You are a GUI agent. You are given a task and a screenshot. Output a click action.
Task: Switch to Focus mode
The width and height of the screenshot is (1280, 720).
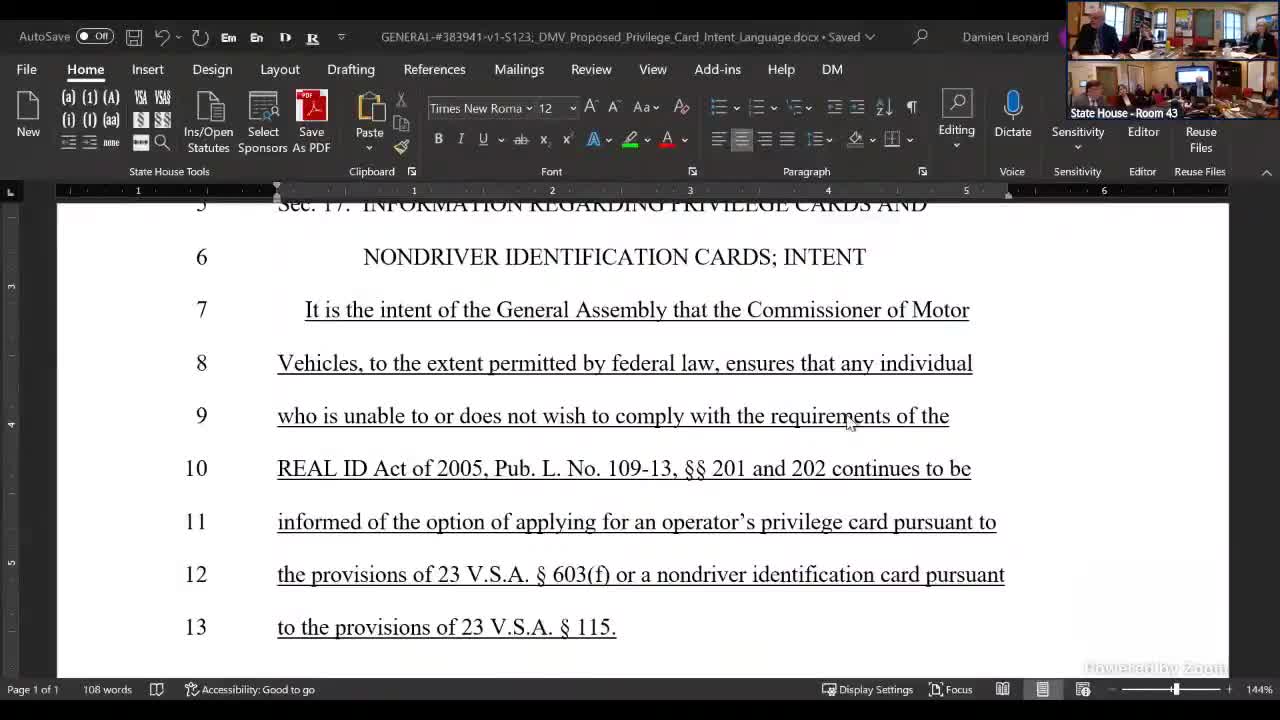[x=950, y=689]
